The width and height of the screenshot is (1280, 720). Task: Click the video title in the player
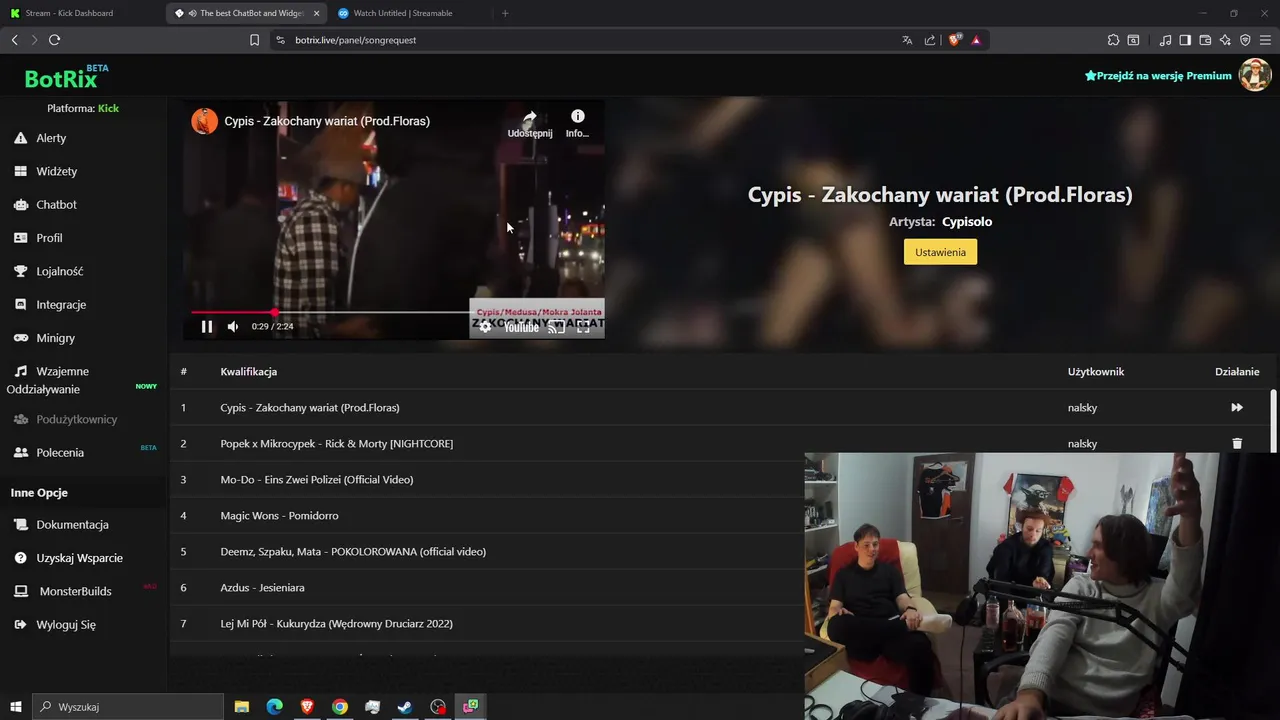click(327, 121)
